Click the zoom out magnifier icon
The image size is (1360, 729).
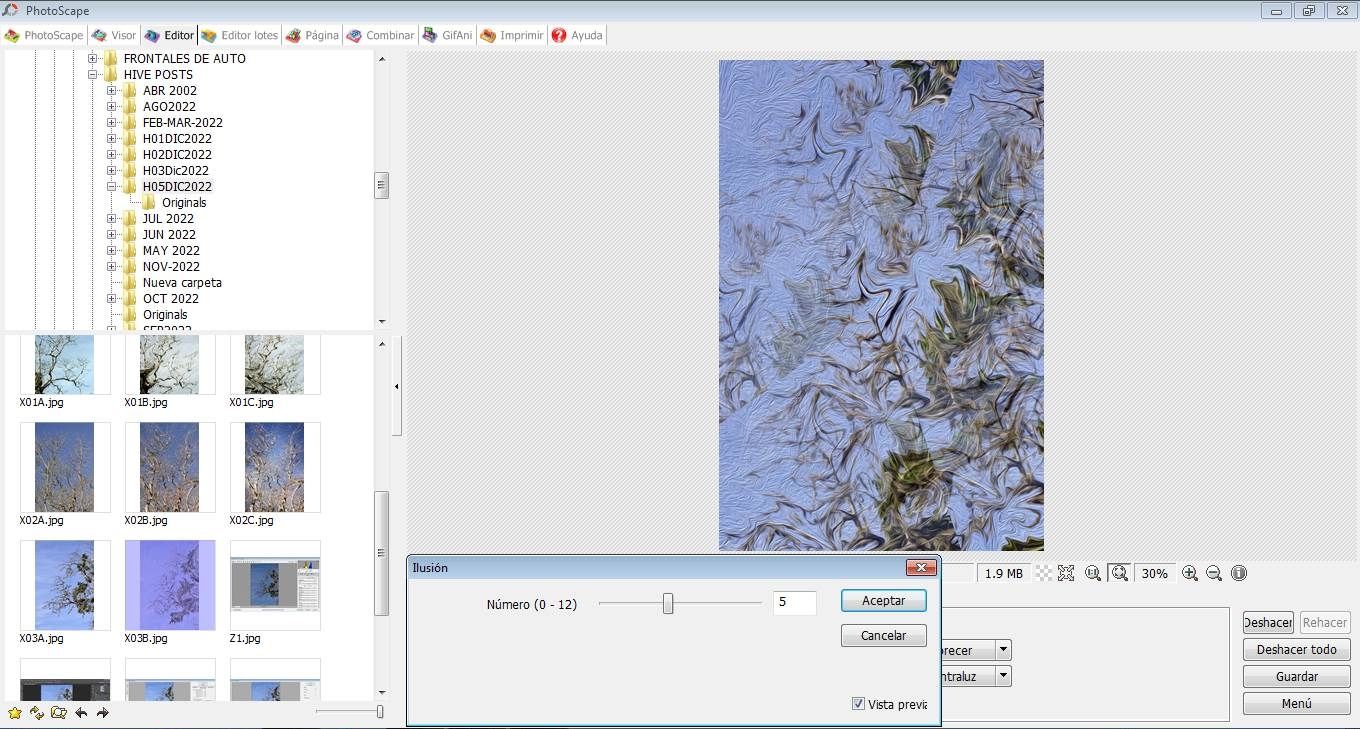[1214, 573]
